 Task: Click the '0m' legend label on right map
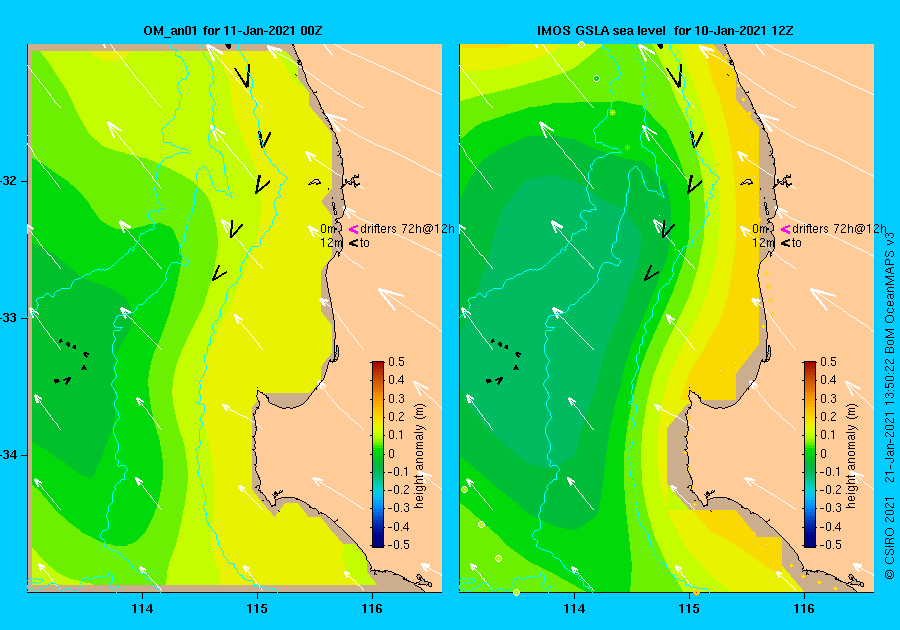click(760, 229)
